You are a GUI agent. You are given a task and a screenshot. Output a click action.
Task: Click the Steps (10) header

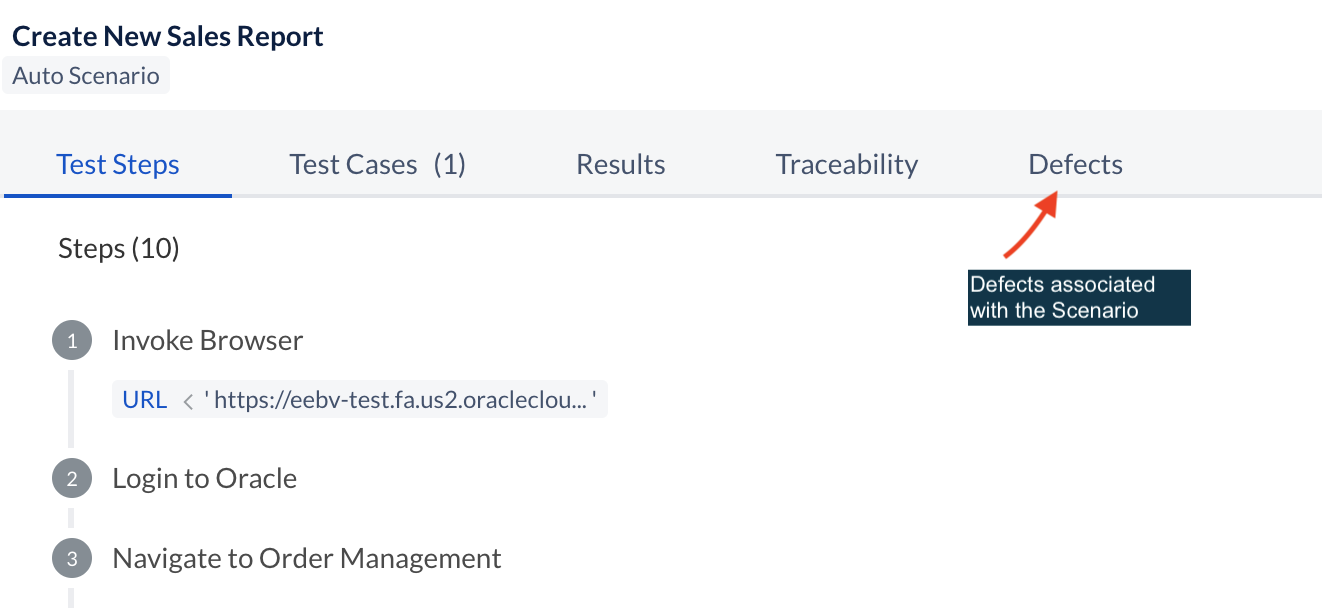(119, 248)
